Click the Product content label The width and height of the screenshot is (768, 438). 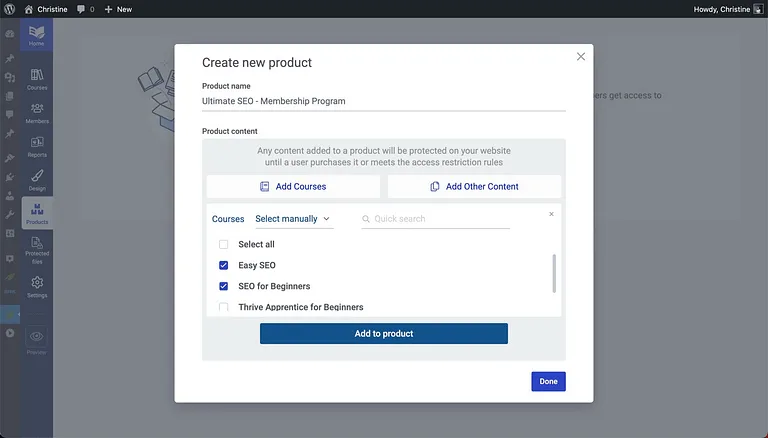click(x=229, y=131)
